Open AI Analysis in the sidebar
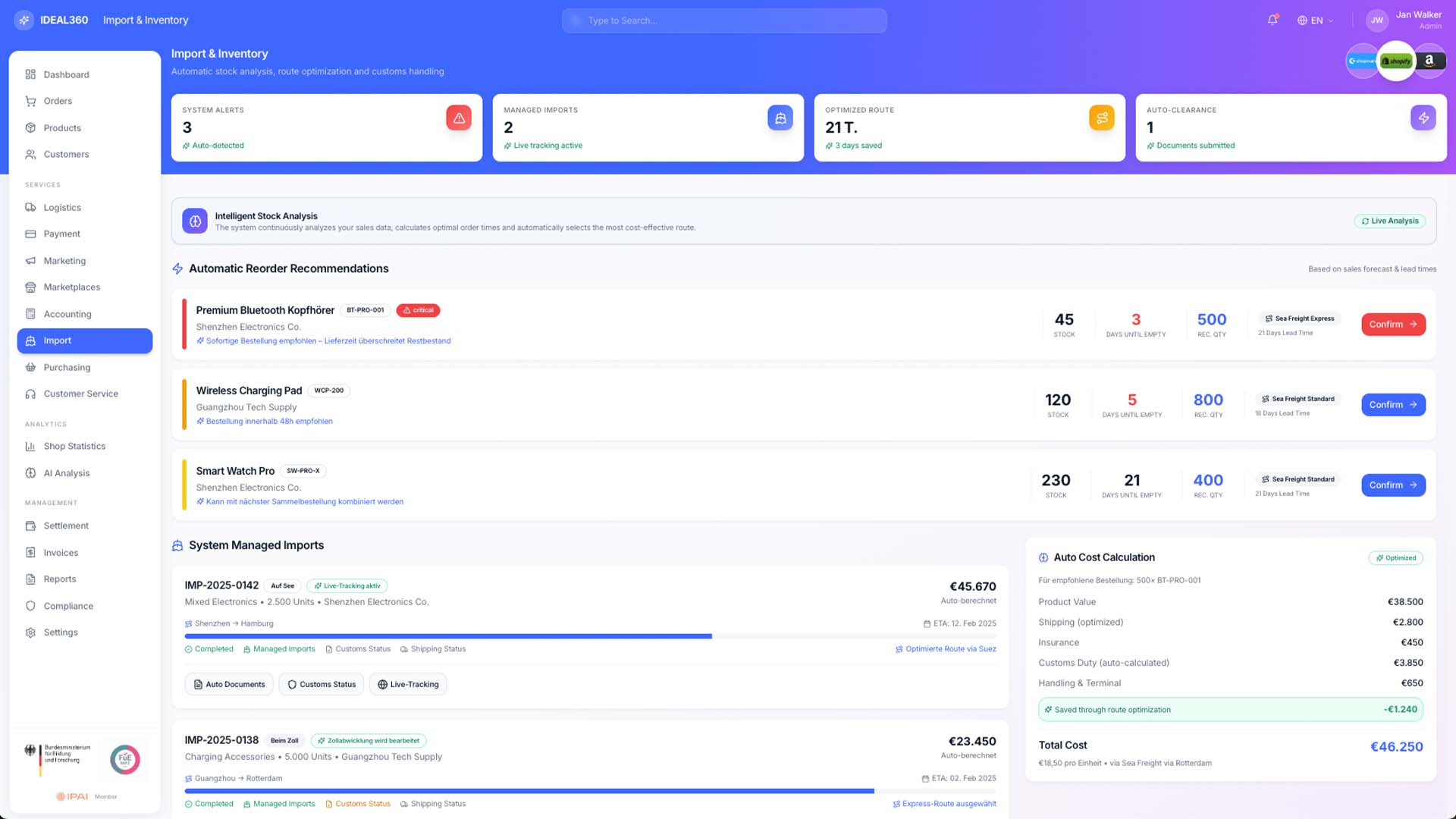Screen dimensions: 1456x819 pyautogui.click(x=67, y=473)
